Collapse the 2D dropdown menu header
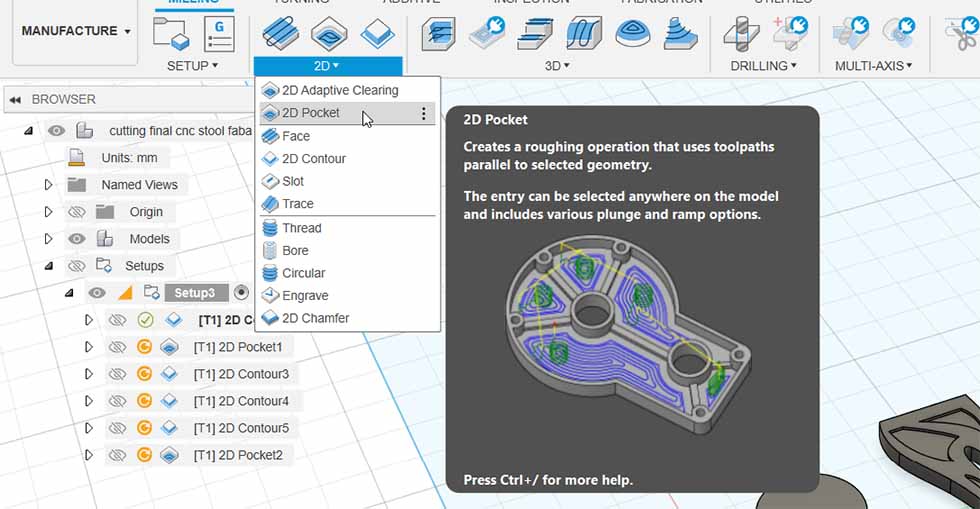The image size is (980, 509). click(x=328, y=66)
